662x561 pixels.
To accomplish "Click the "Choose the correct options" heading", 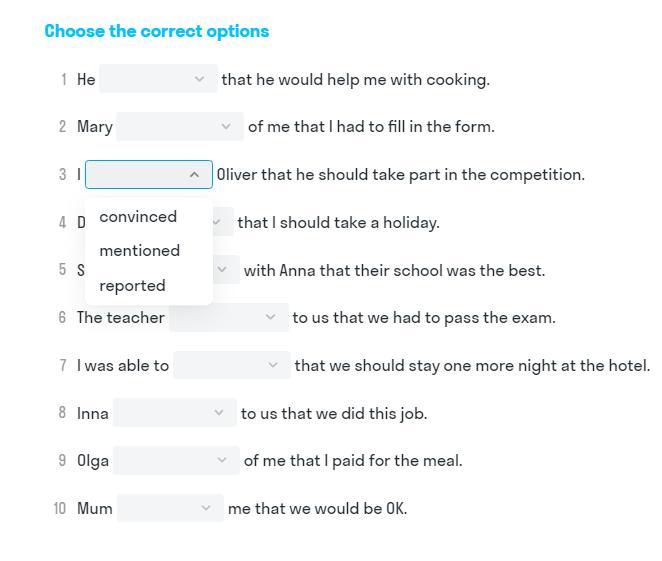I will (156, 31).
